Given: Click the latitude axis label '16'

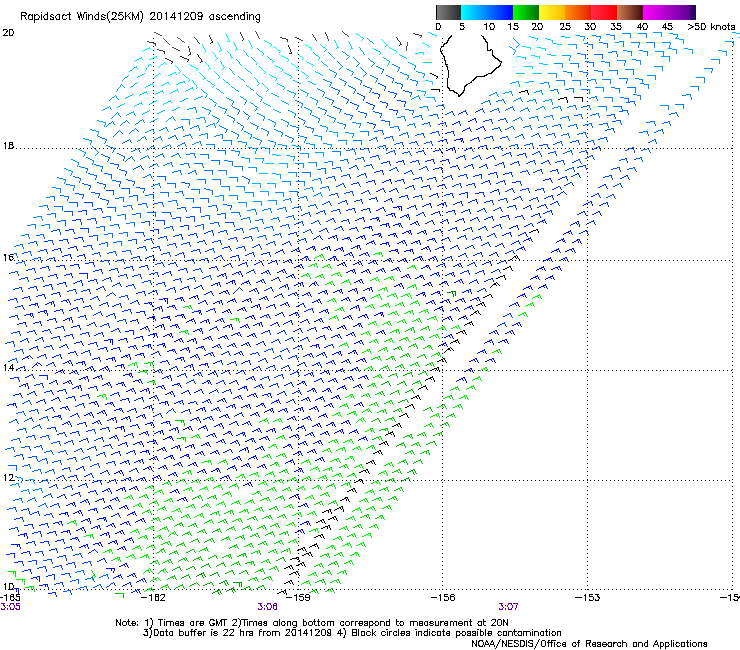Looking at the screenshot, I should [x=8, y=257].
